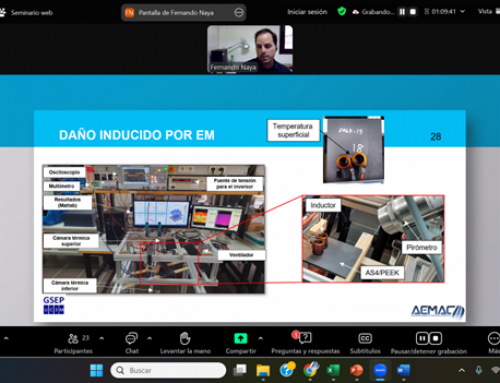
Task: Click Iniciar sesión link
Action: 307,12
